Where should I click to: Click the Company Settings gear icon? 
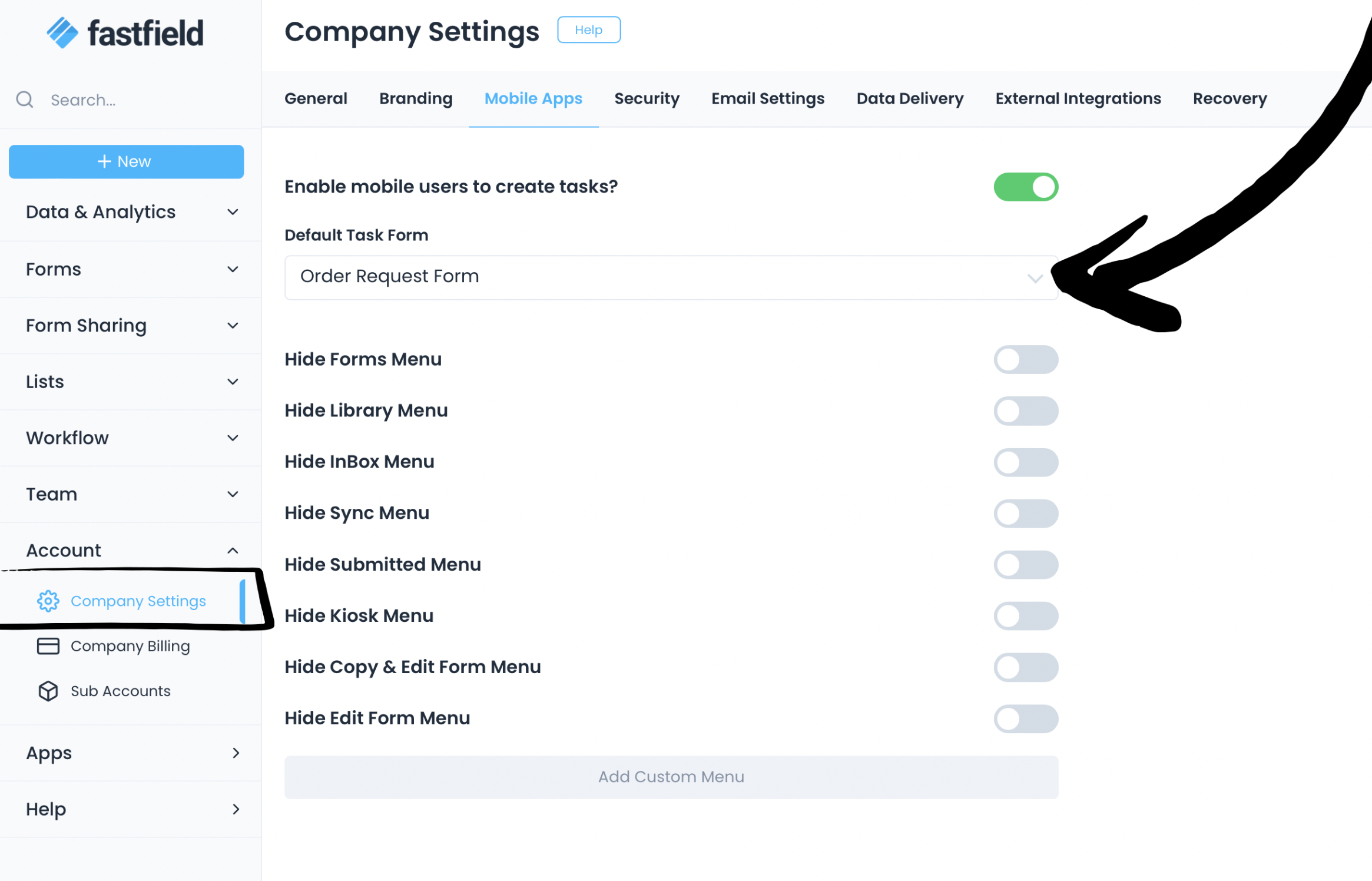[48, 601]
